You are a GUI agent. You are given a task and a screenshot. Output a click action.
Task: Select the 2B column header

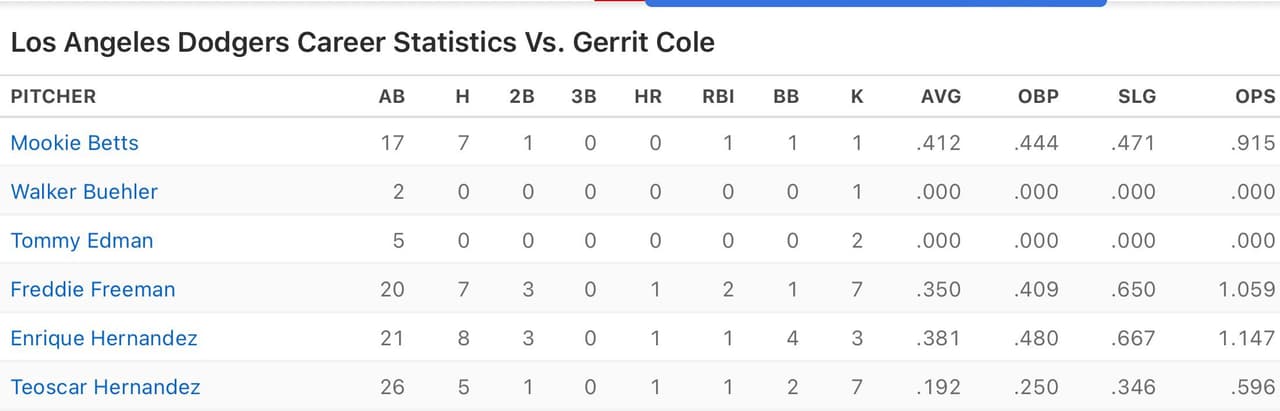click(x=522, y=97)
